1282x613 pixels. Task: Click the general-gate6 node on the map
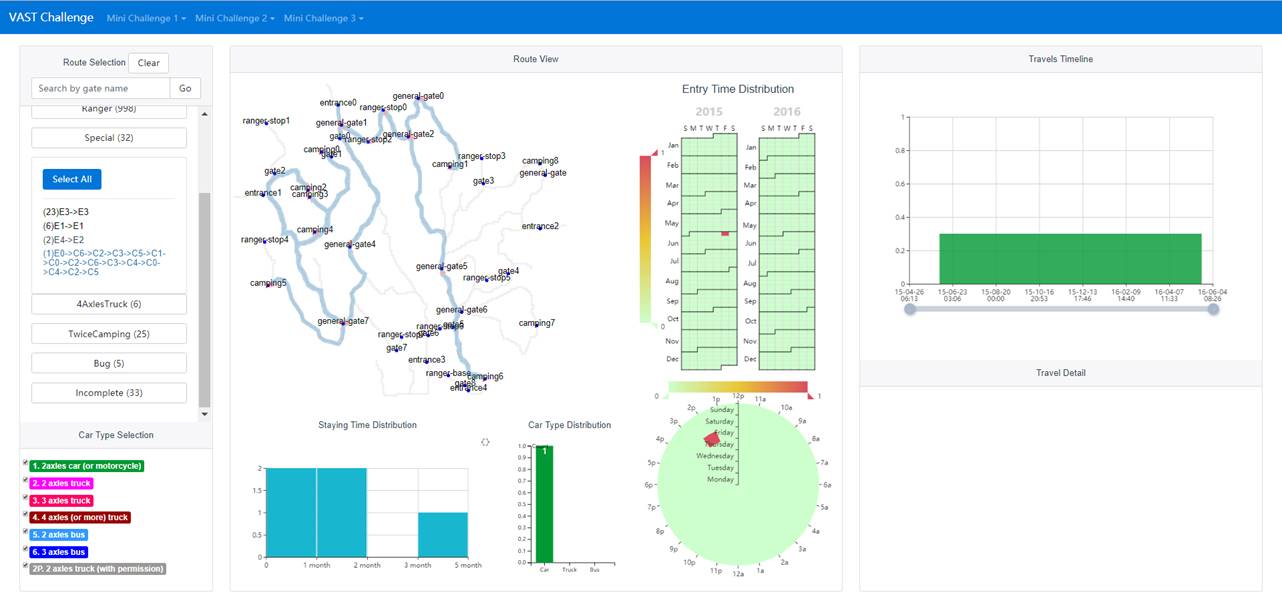(x=462, y=310)
